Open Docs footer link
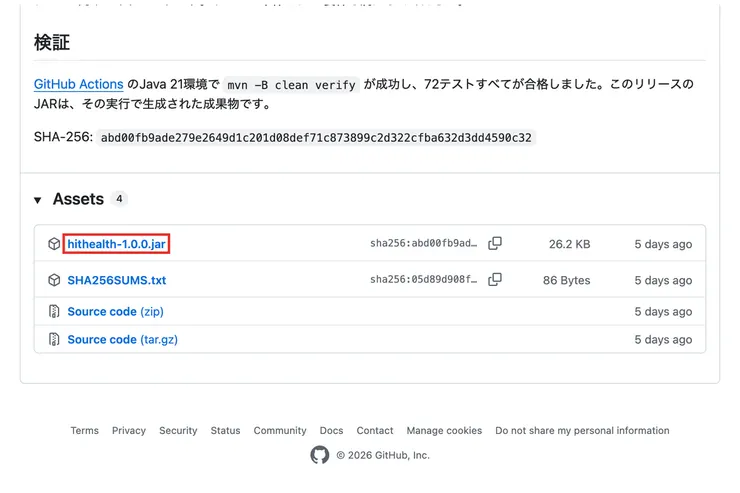This screenshot has width=740, height=493. 331,430
